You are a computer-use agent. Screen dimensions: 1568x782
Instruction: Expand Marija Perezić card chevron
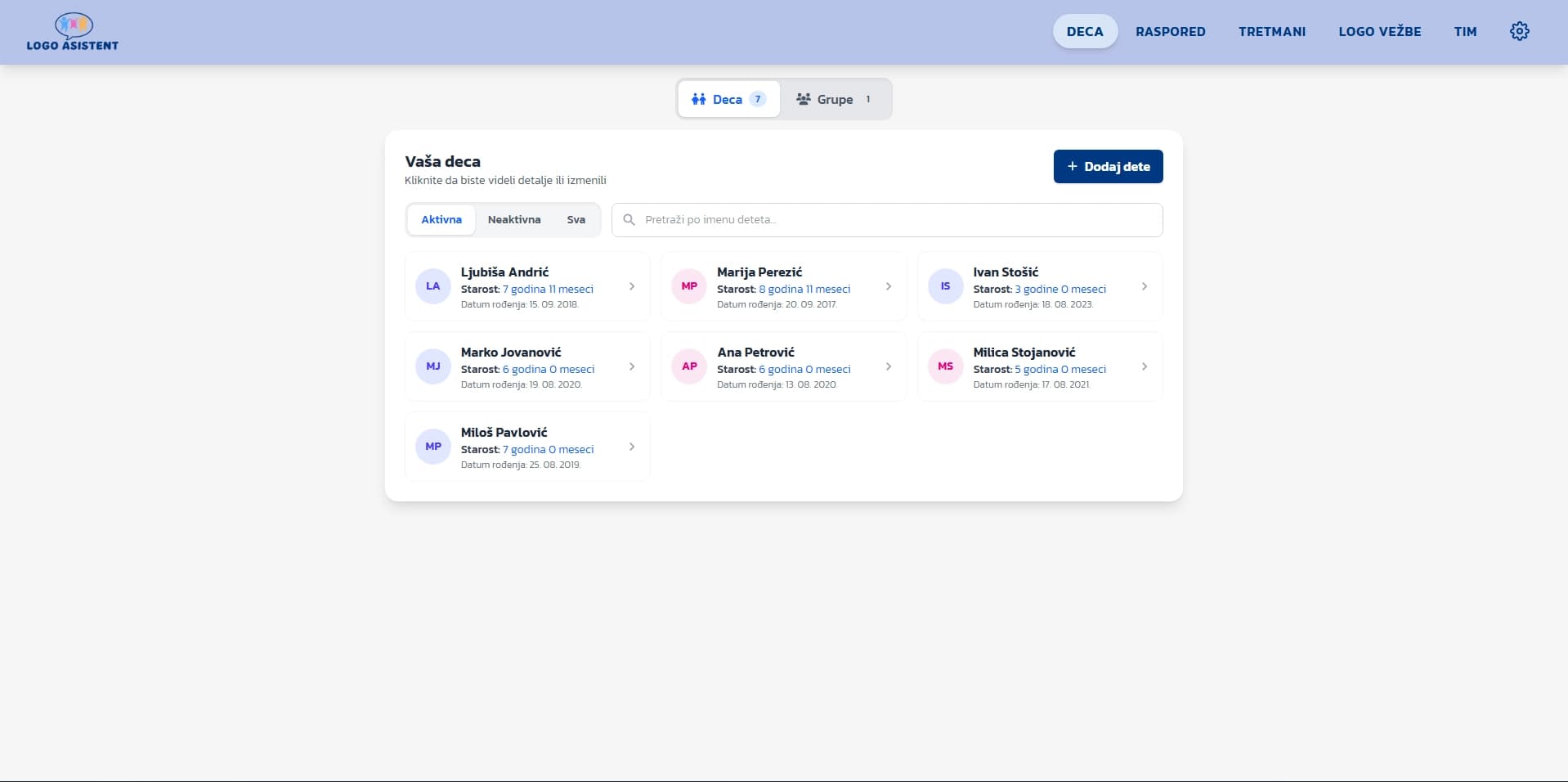coord(889,286)
